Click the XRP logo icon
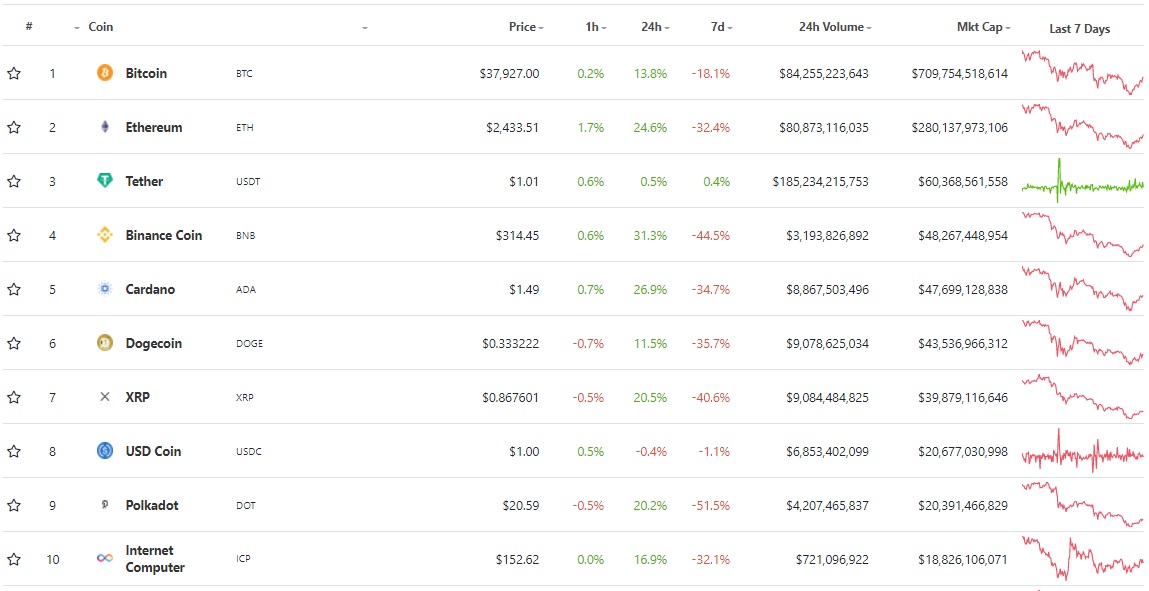 pos(105,397)
